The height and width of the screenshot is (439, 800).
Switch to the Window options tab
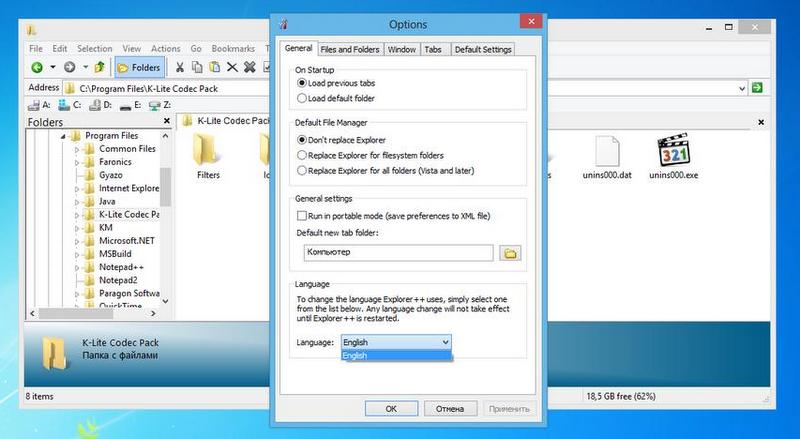pyautogui.click(x=402, y=50)
